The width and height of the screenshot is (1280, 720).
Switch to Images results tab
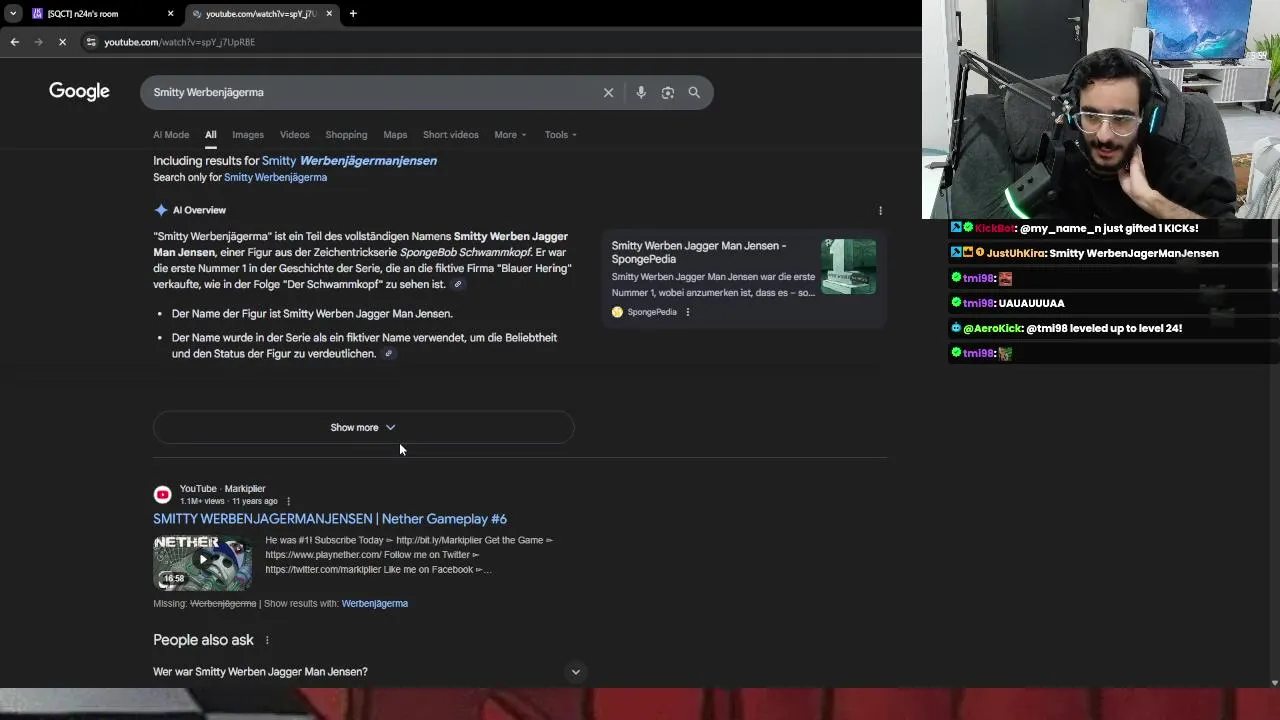pos(248,135)
